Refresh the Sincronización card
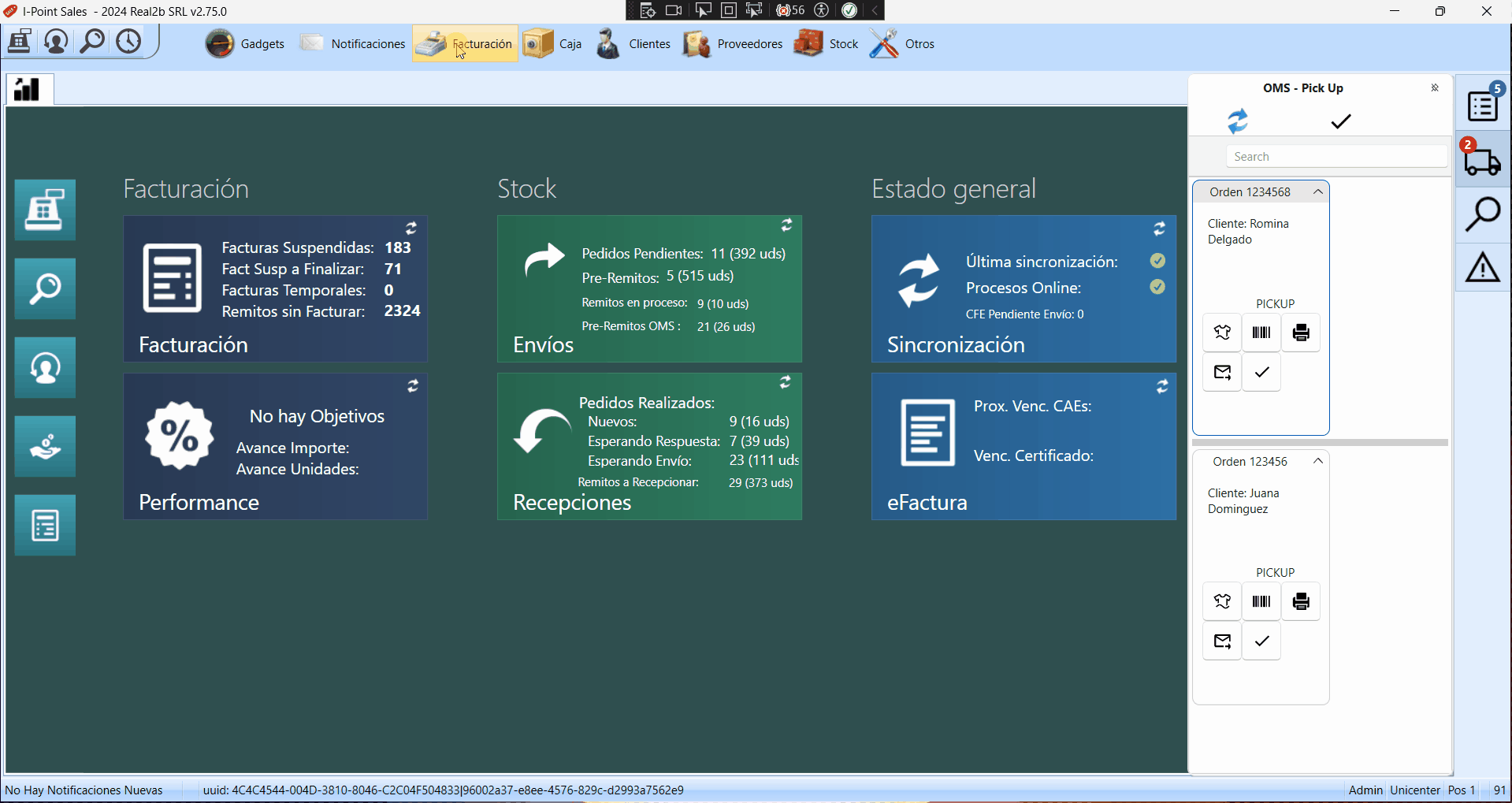The height and width of the screenshot is (803, 1512). point(1160,229)
